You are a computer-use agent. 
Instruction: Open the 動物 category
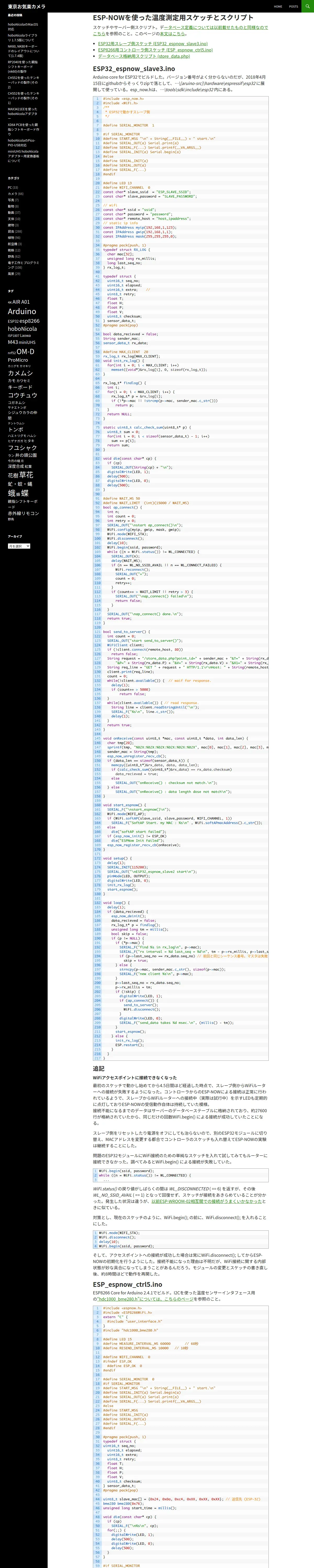10,206
